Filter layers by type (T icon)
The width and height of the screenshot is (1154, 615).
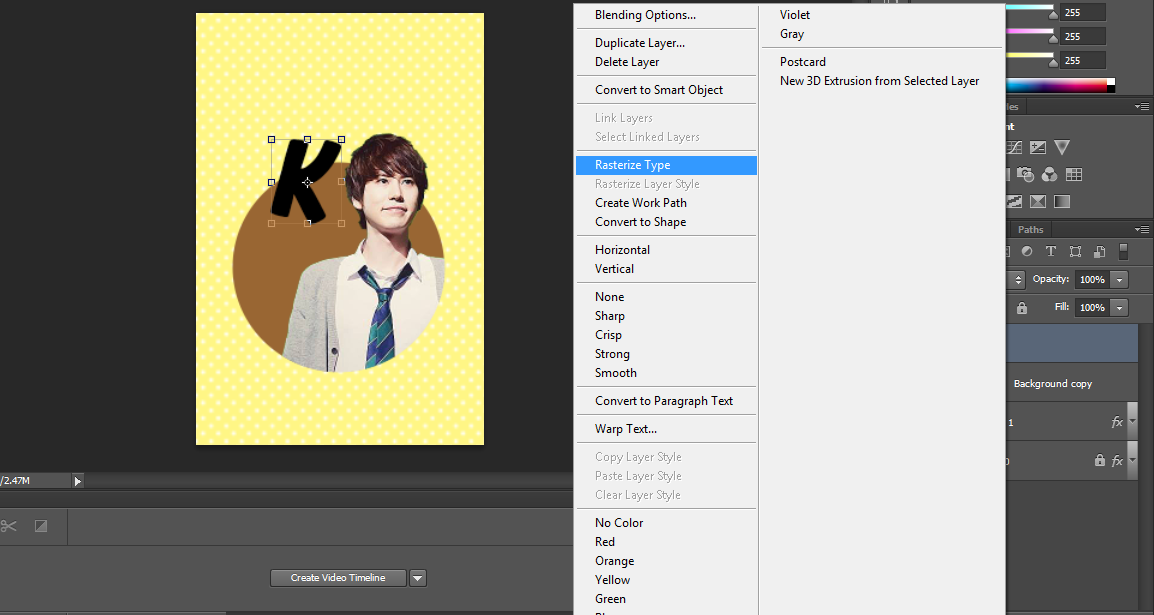click(1051, 252)
